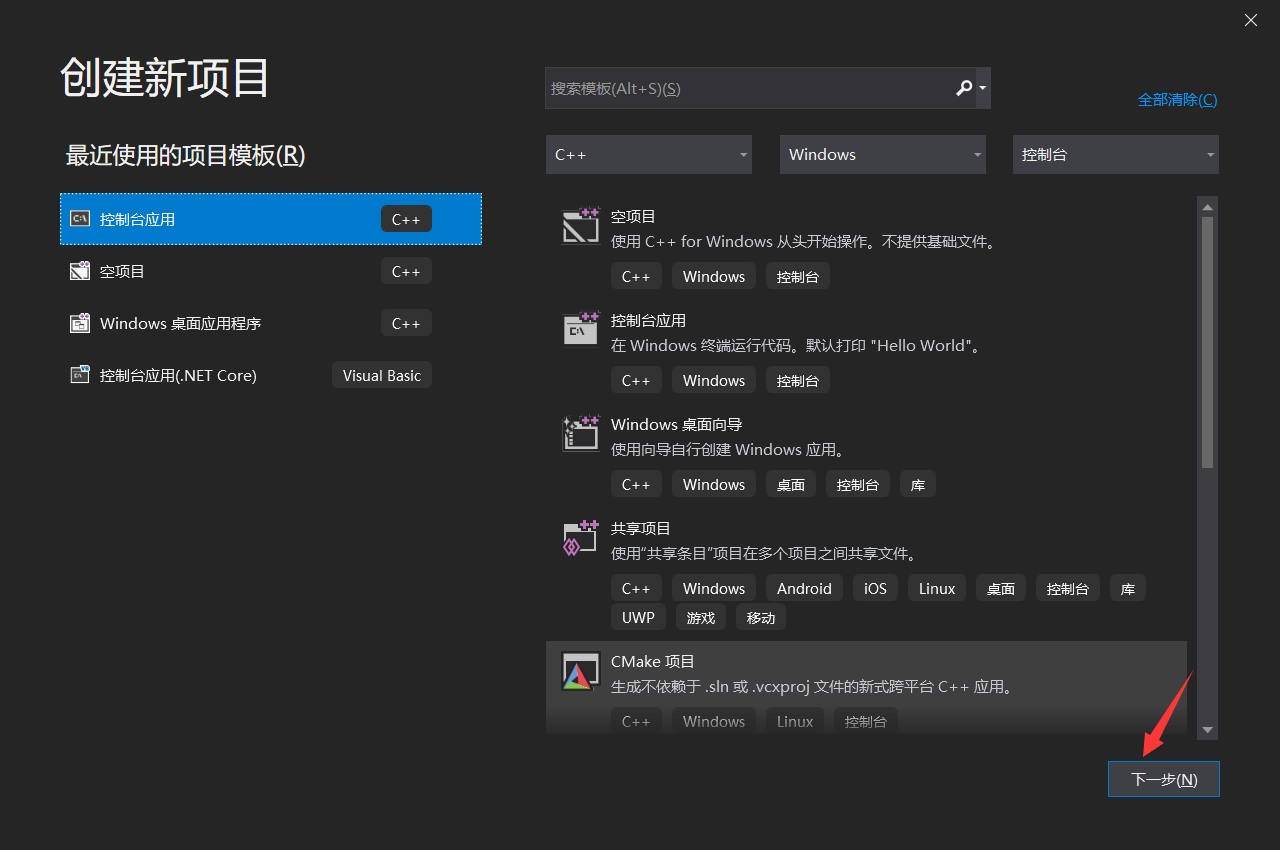This screenshot has width=1280, height=850.
Task: Open the Windows platform dropdown
Action: [882, 154]
